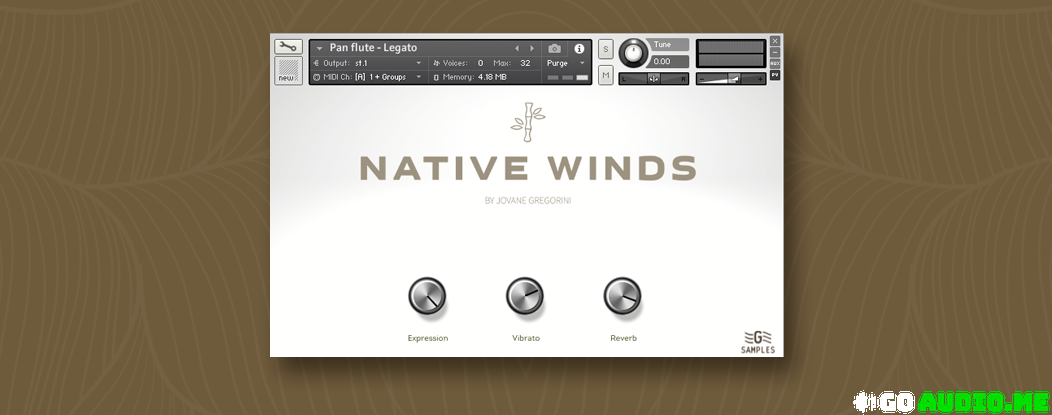Click the Output euro-style icon
The image size is (1052, 415).
click(x=316, y=63)
